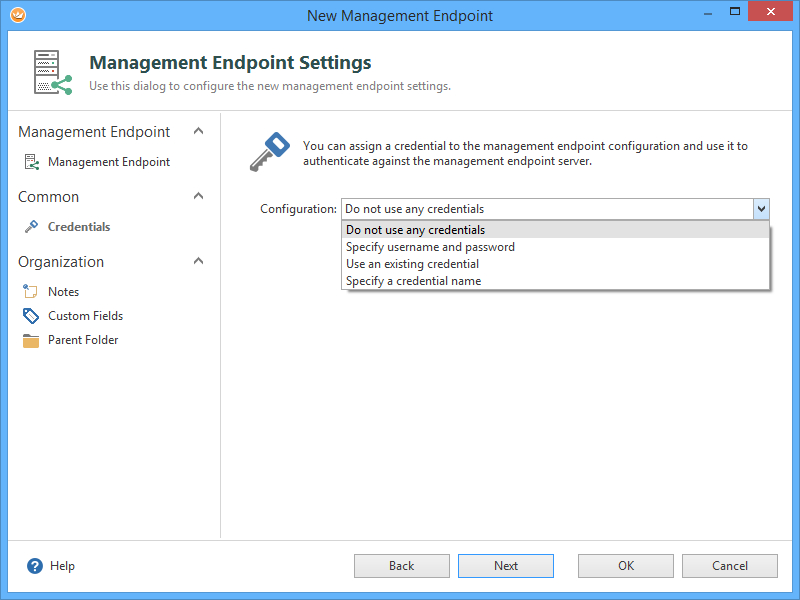
Task: Click the blue Help question mark icon
Action: tap(35, 566)
